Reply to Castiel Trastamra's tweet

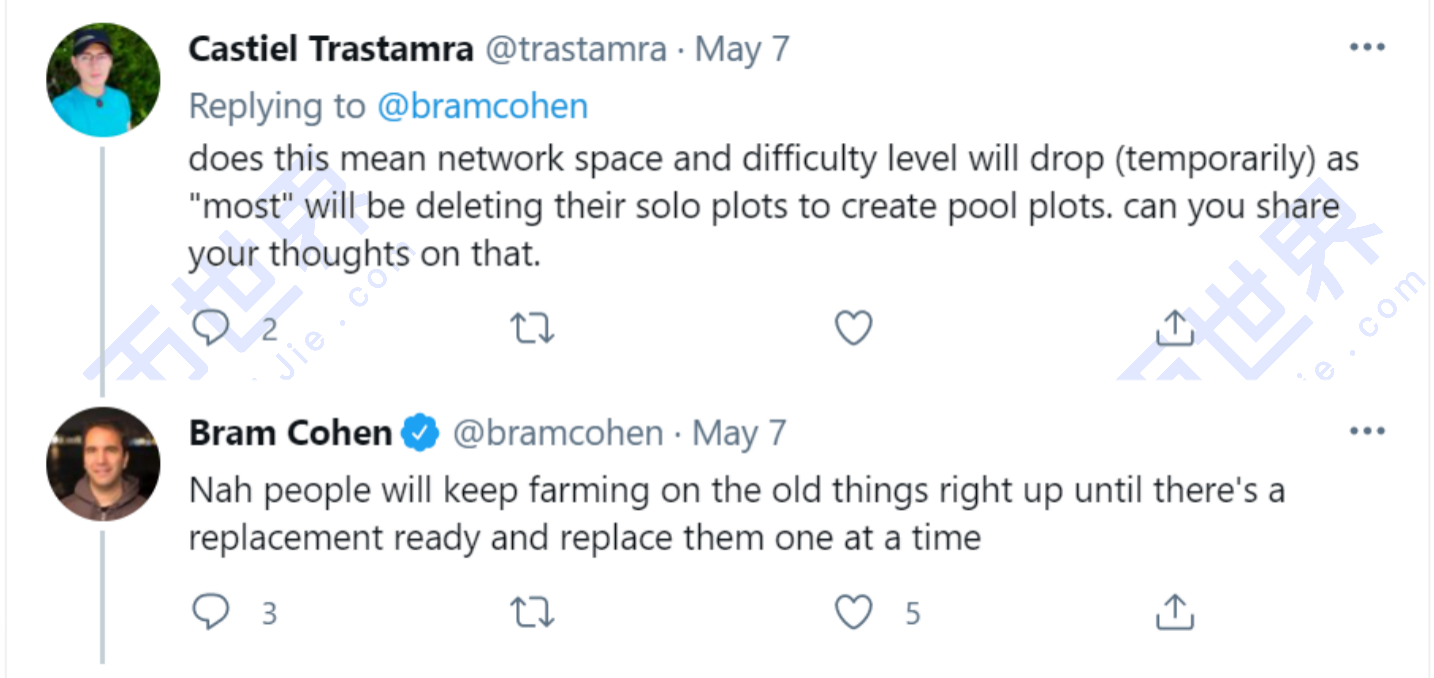pos(211,328)
